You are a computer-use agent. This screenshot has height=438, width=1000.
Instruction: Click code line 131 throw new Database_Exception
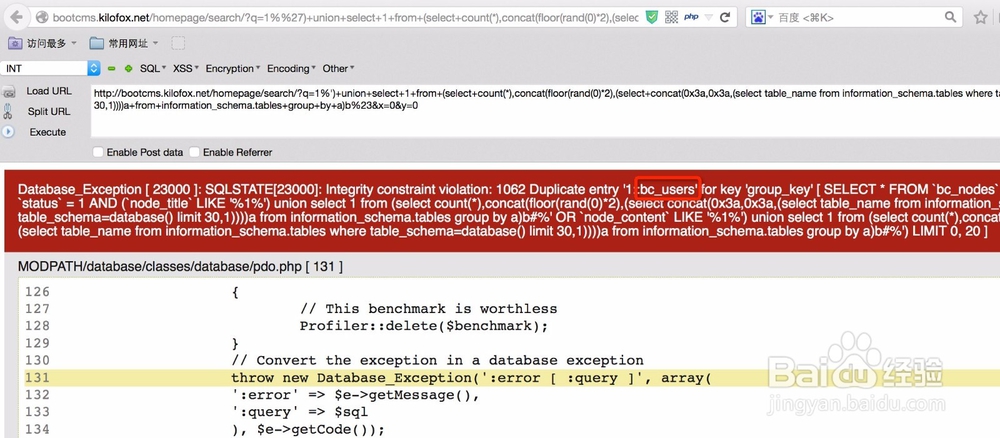[x=471, y=377]
